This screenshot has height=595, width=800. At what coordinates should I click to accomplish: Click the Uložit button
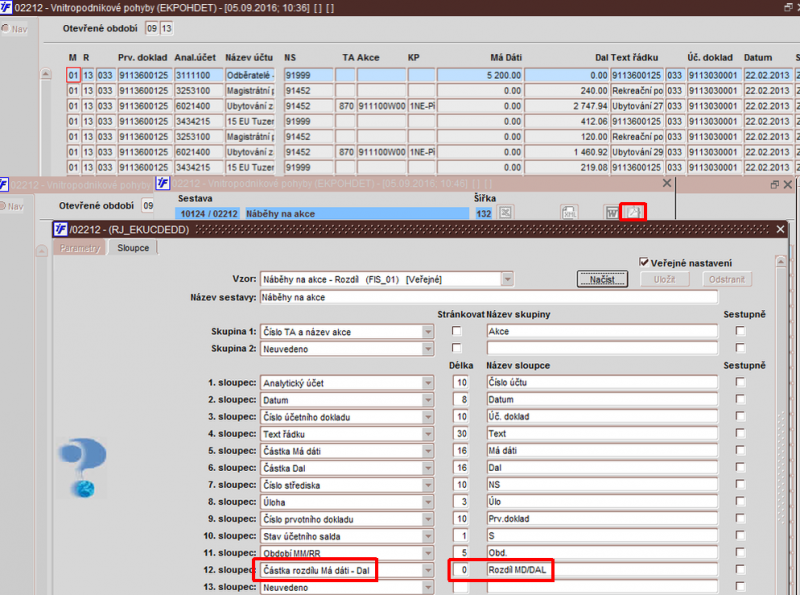point(664,279)
